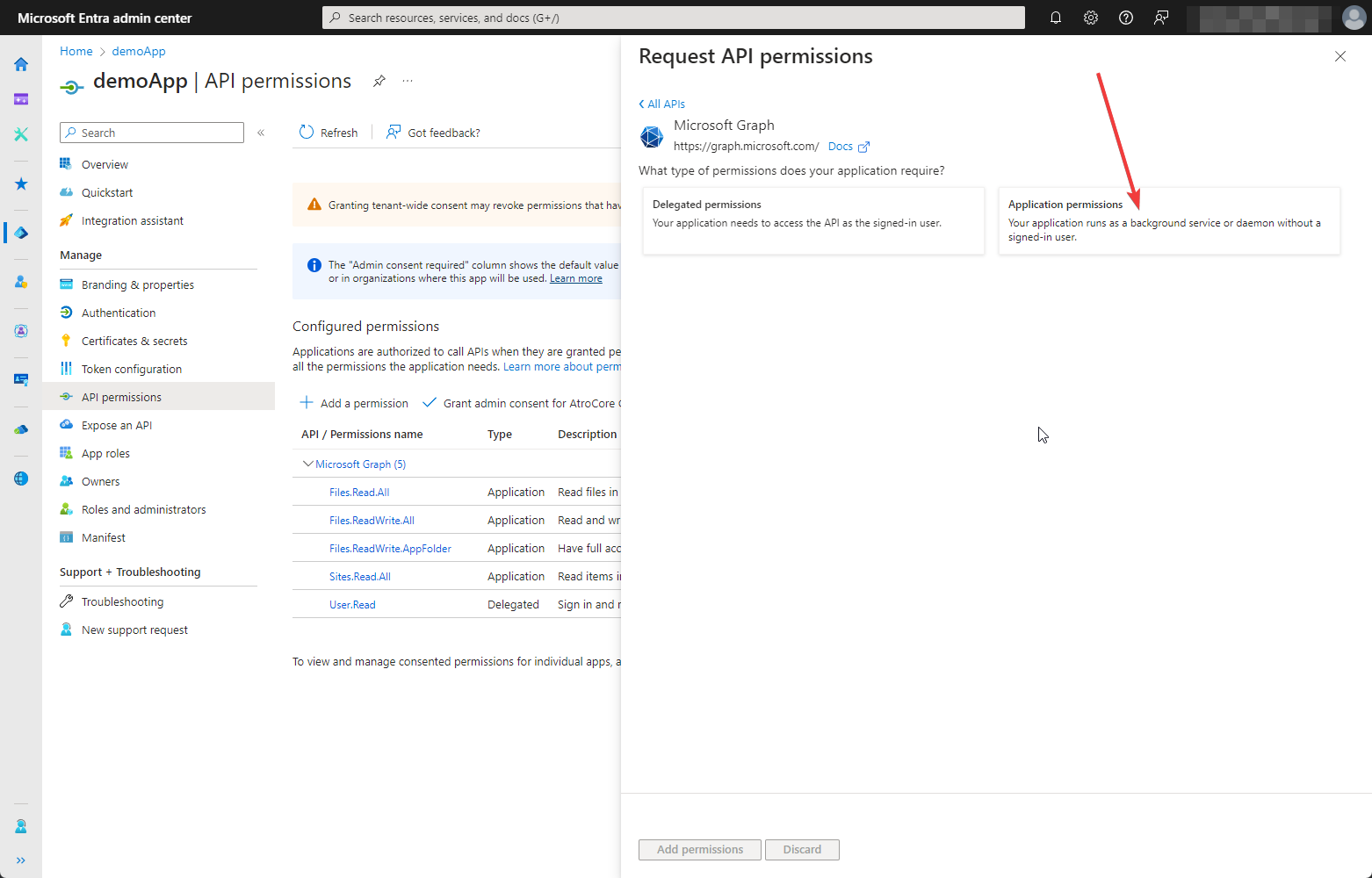Open notifications bell icon

pos(1056,18)
